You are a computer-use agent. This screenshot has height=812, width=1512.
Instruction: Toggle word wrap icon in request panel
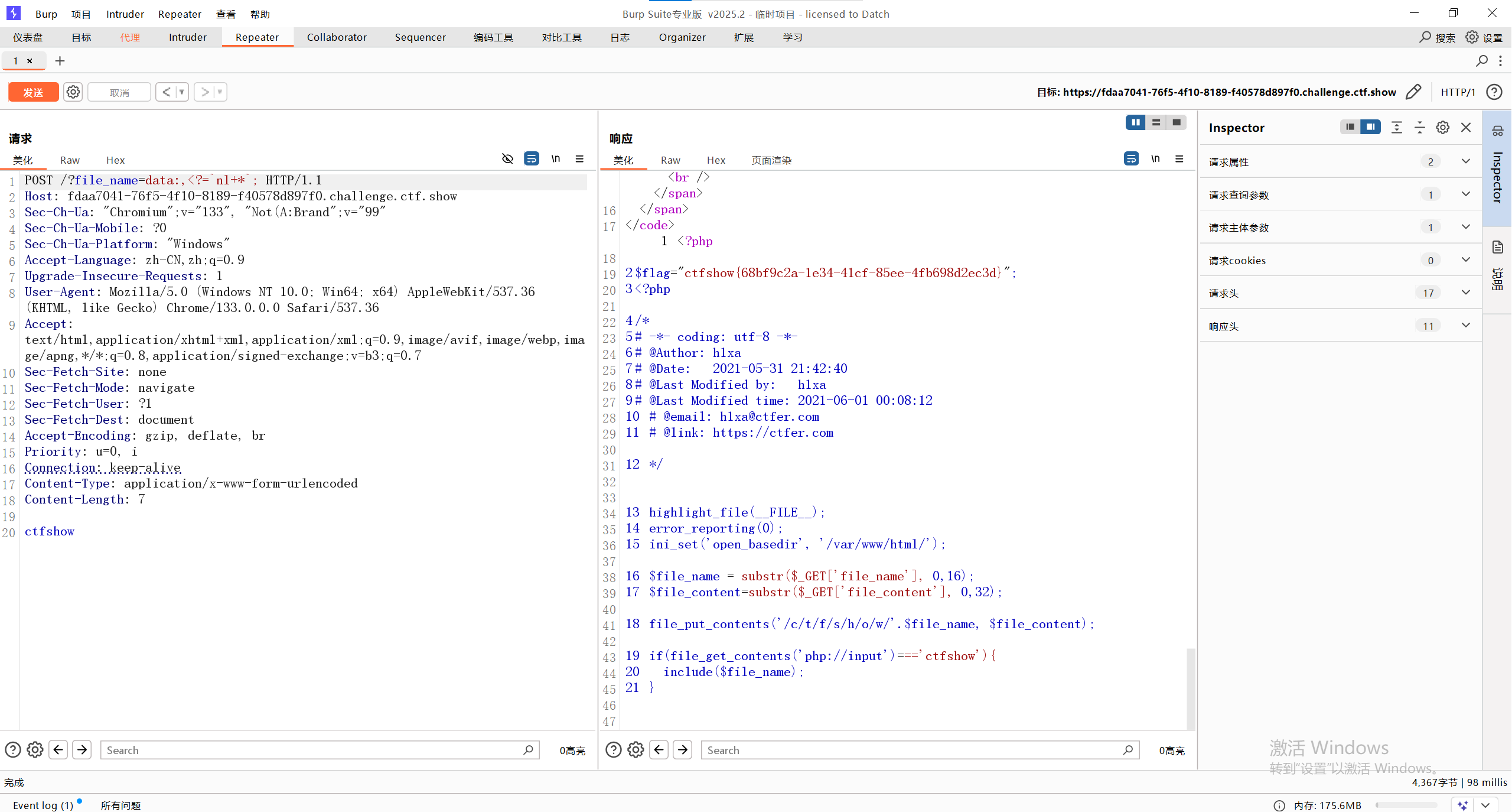coord(531,159)
